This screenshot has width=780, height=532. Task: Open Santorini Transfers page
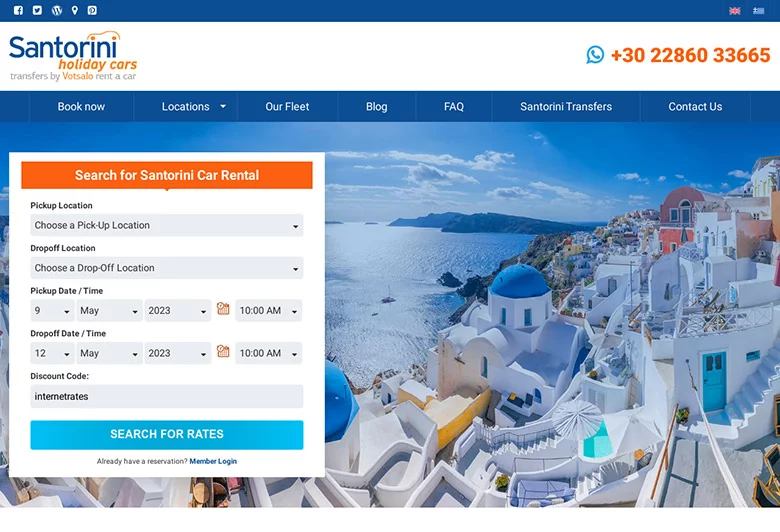[566, 106]
